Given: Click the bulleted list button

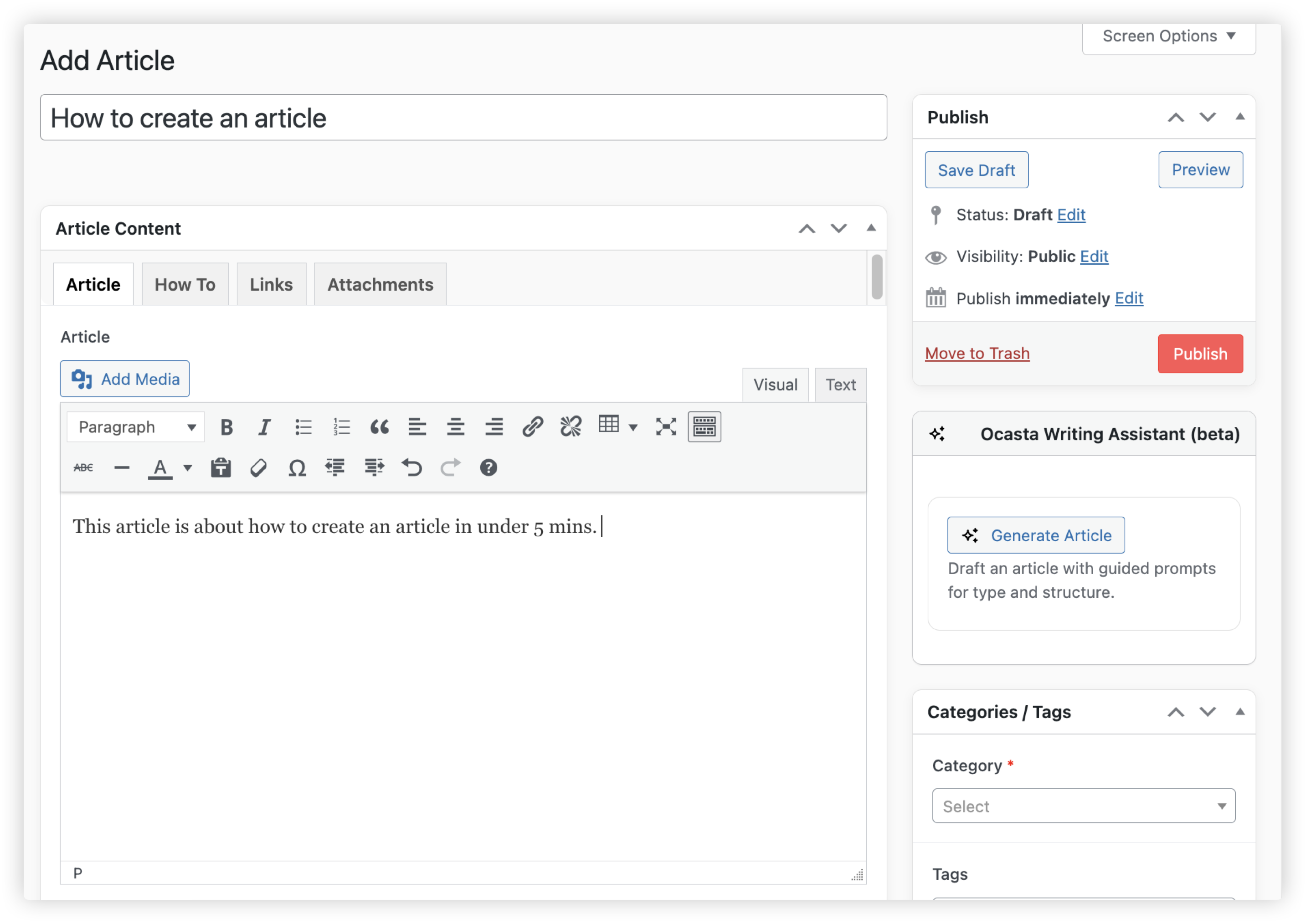Looking at the screenshot, I should (x=303, y=427).
